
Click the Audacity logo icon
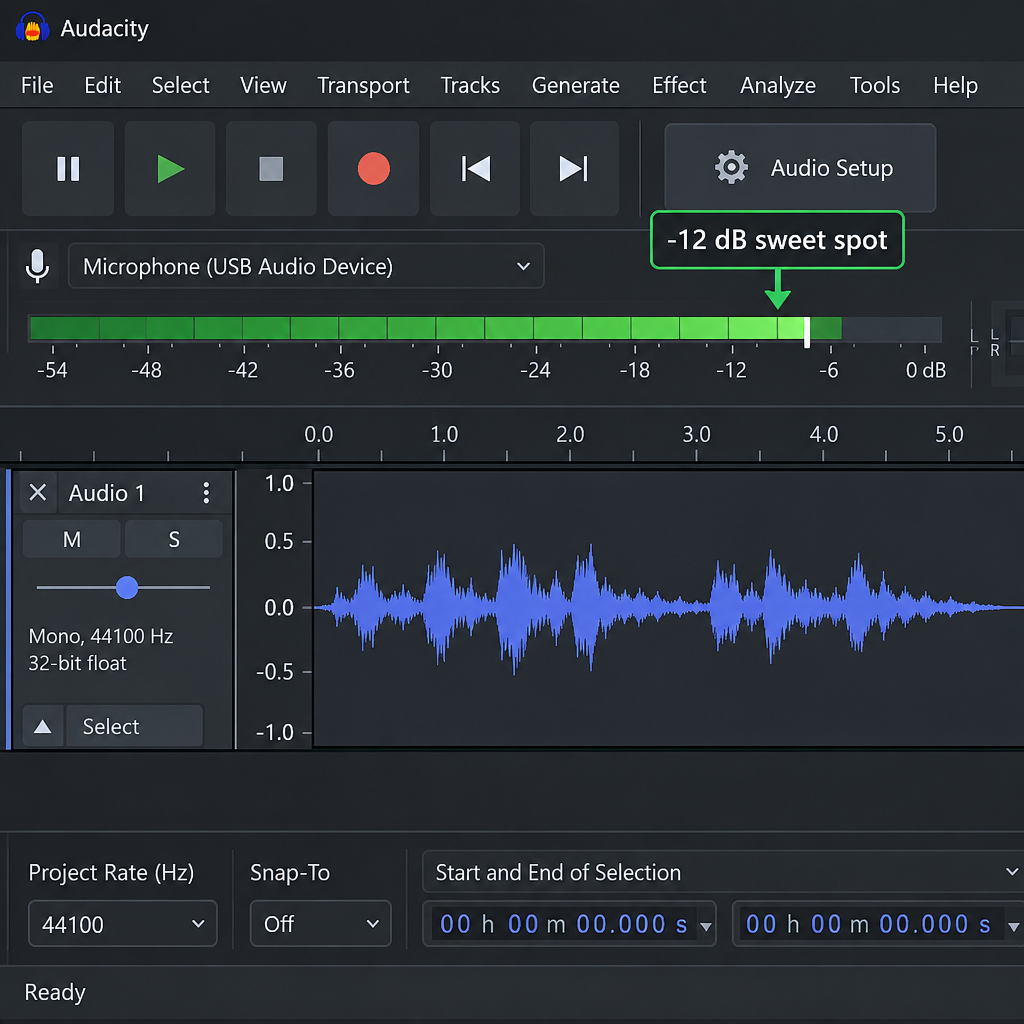(x=33, y=28)
